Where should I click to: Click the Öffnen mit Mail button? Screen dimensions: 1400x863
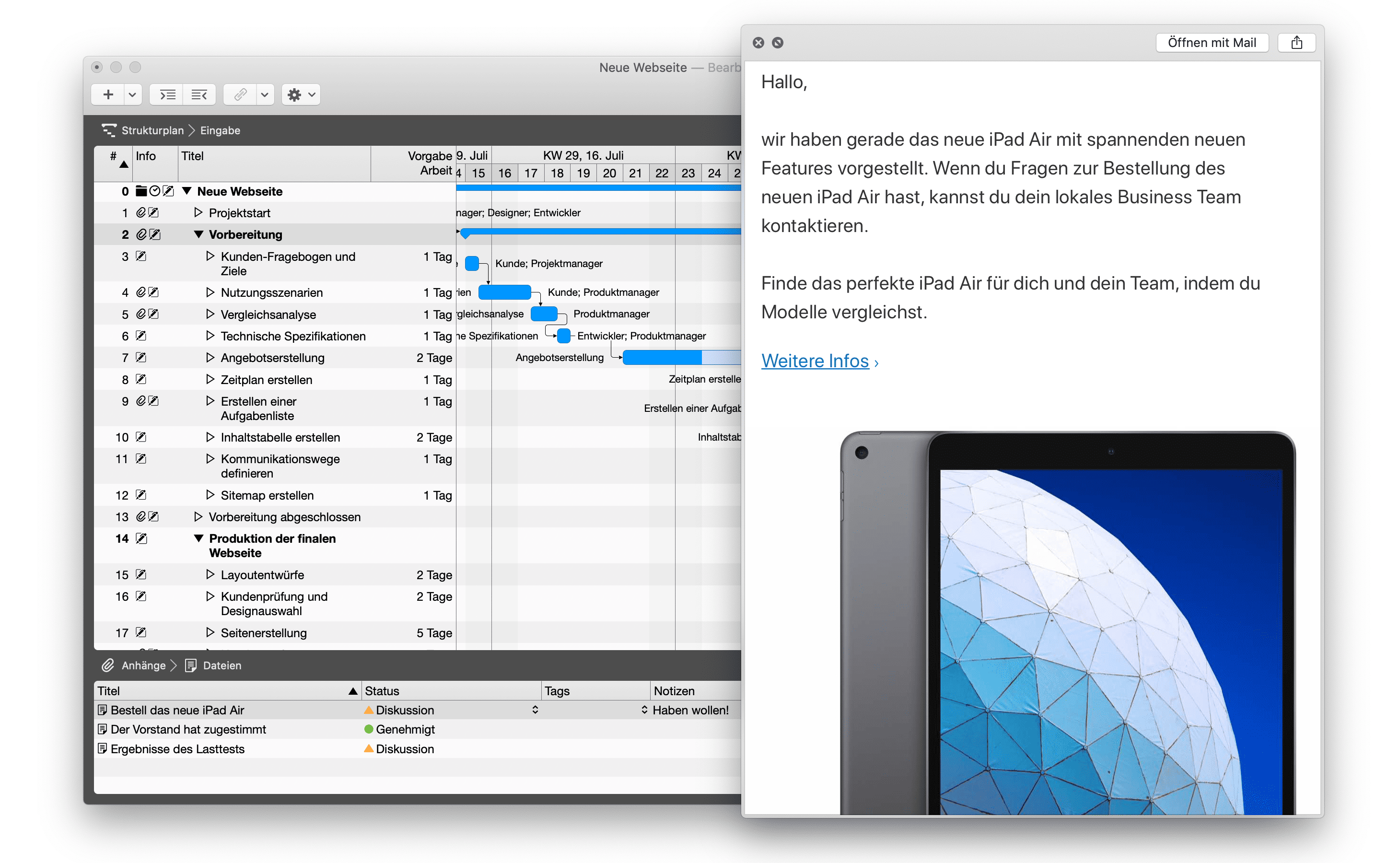(1211, 43)
